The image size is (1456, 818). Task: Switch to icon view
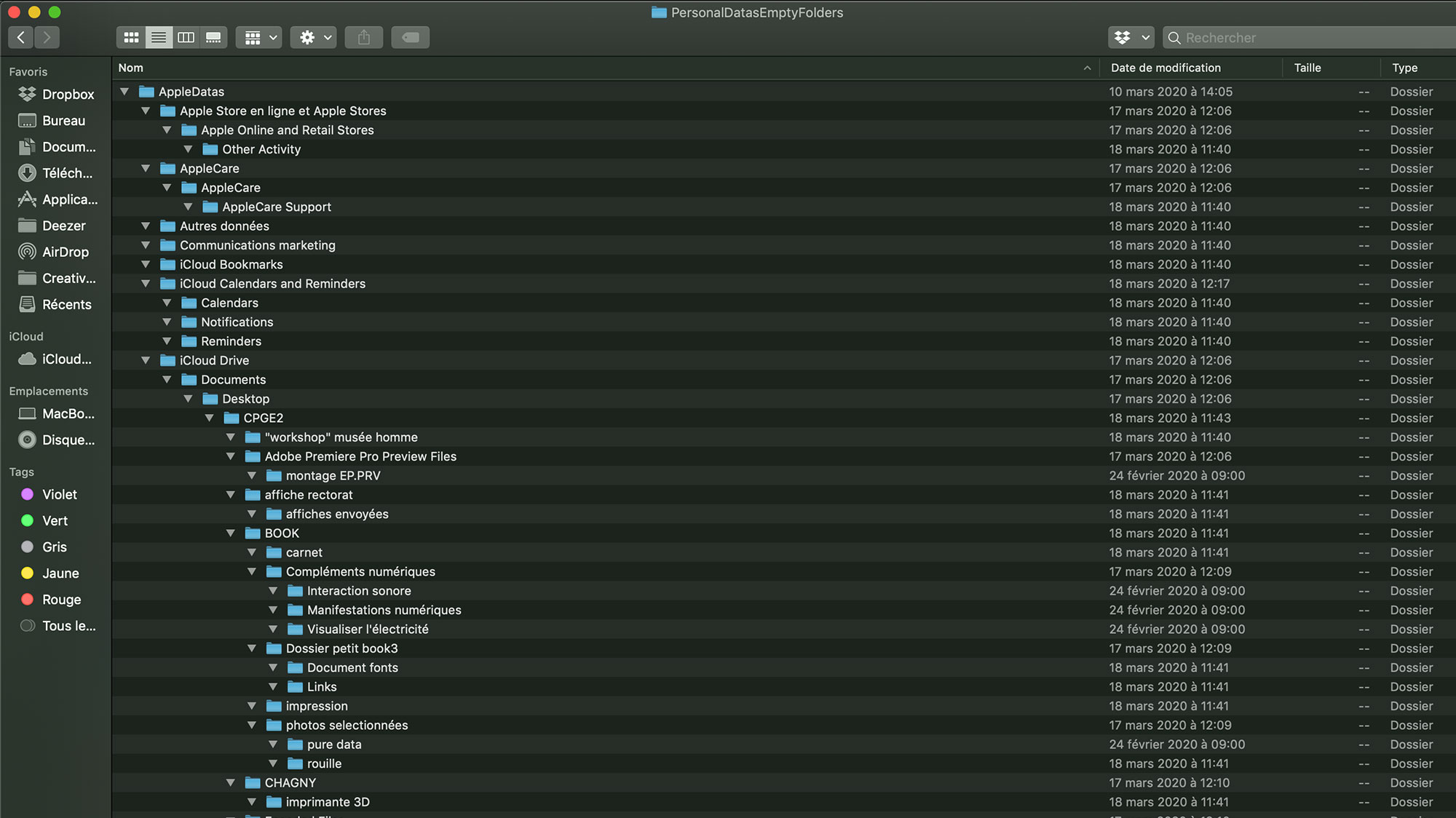pyautogui.click(x=131, y=37)
